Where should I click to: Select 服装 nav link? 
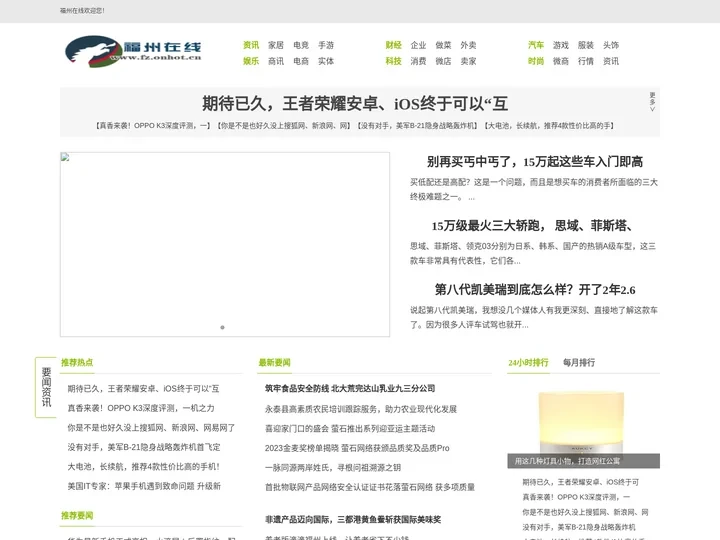click(586, 45)
